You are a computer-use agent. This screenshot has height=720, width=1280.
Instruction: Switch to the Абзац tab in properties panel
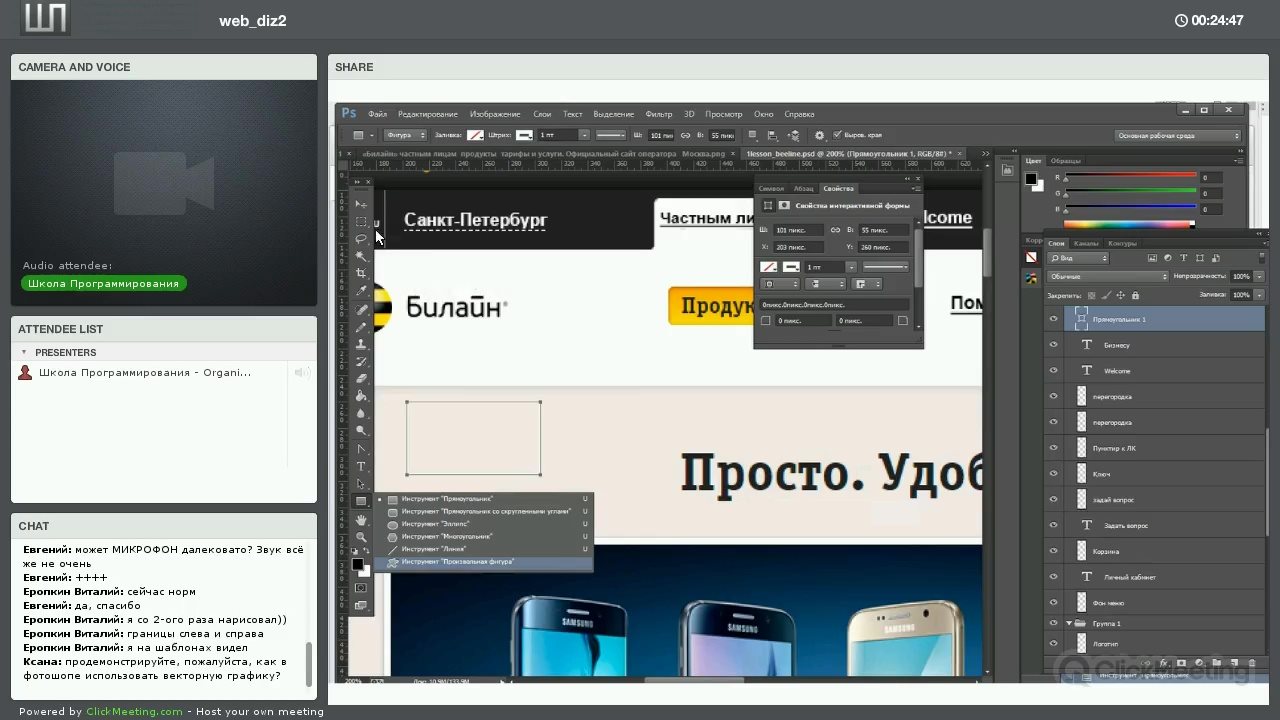(804, 188)
